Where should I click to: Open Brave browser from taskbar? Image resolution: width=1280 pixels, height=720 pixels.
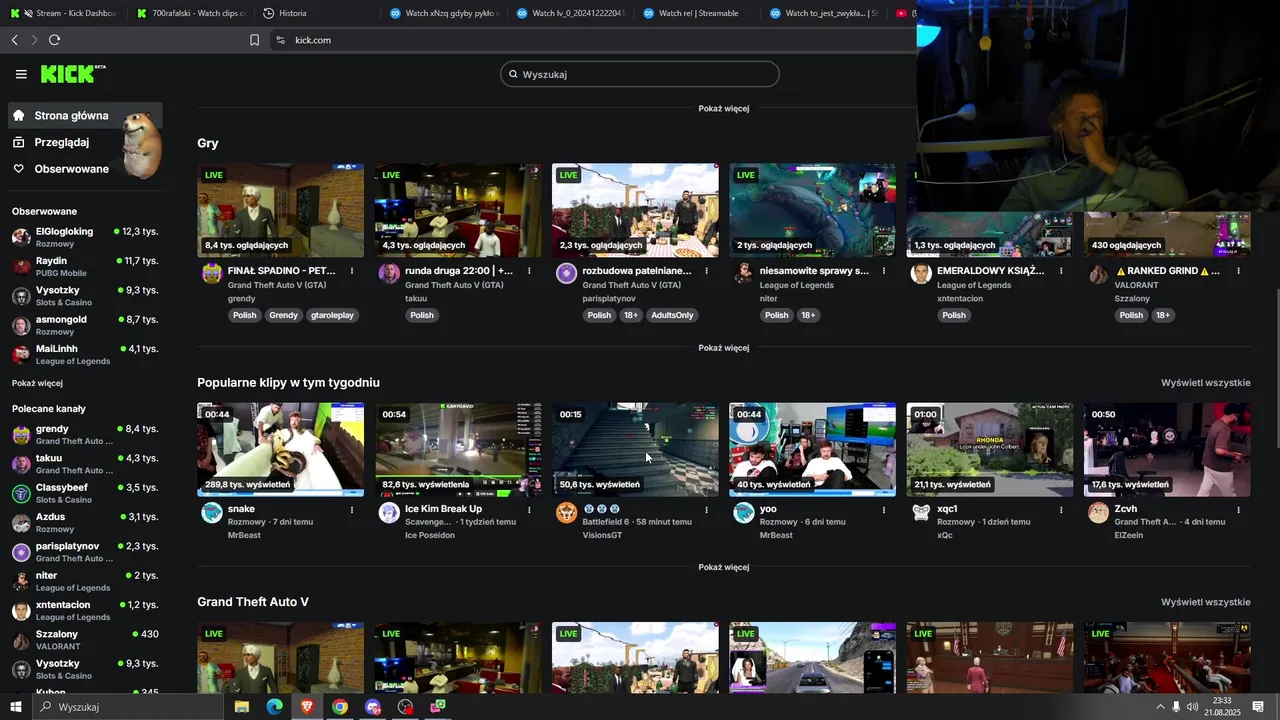point(307,707)
